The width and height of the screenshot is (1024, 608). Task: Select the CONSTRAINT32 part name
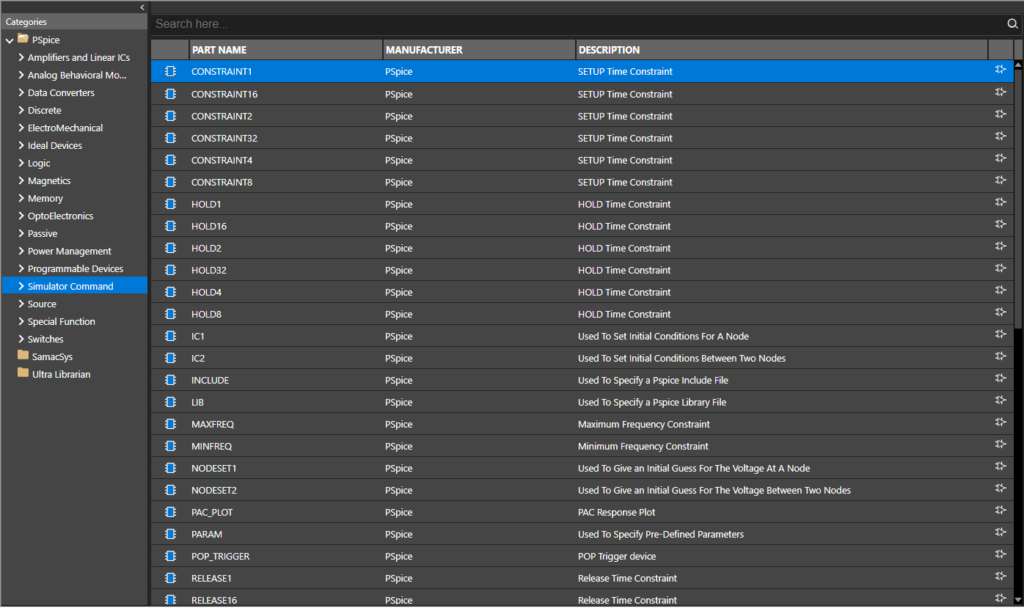pyautogui.click(x=224, y=138)
